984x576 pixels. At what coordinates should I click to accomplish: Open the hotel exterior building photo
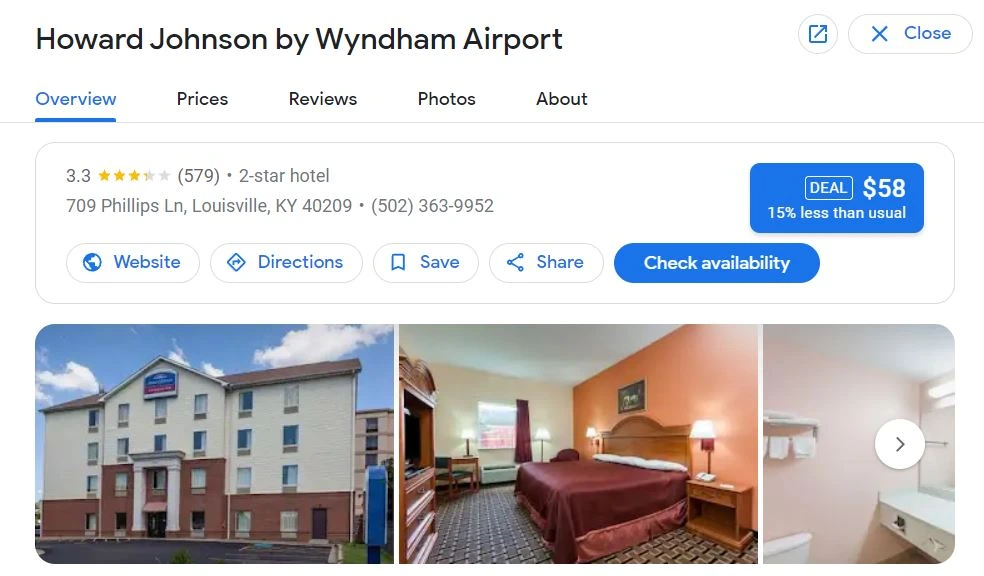click(215, 444)
